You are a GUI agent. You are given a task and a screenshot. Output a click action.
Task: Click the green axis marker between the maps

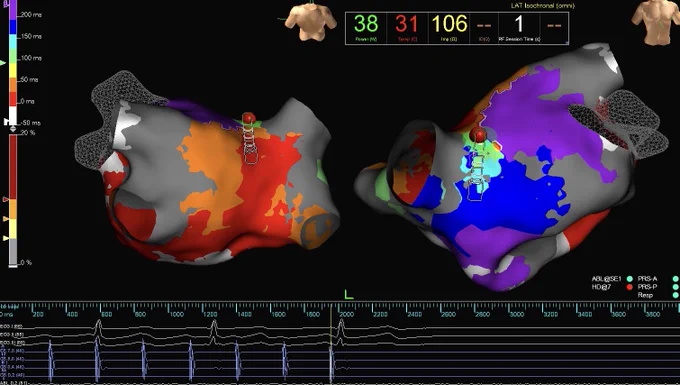coord(349,295)
